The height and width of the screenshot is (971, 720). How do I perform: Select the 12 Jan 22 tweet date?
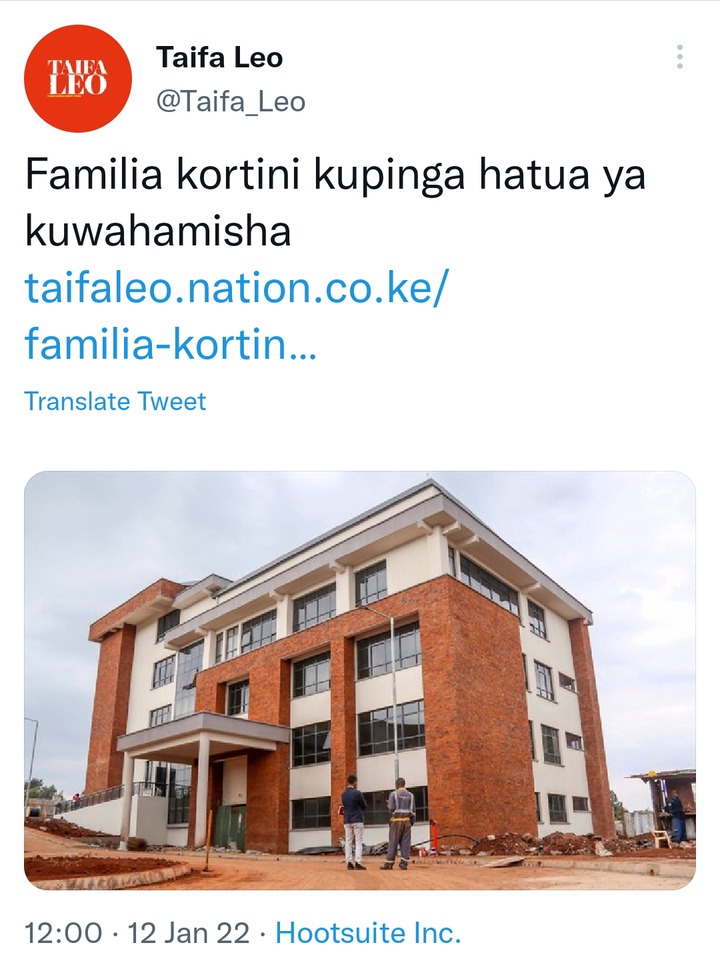click(x=189, y=933)
